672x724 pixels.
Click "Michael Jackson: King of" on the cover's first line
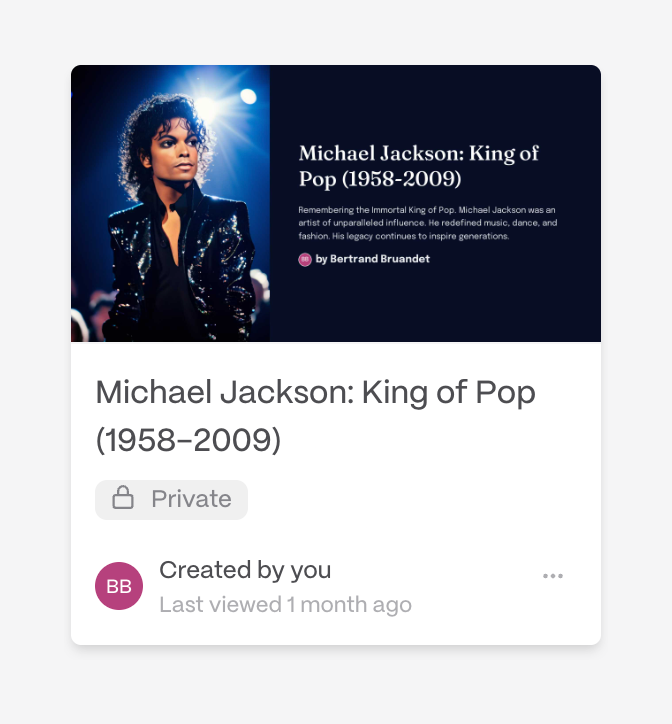[418, 153]
